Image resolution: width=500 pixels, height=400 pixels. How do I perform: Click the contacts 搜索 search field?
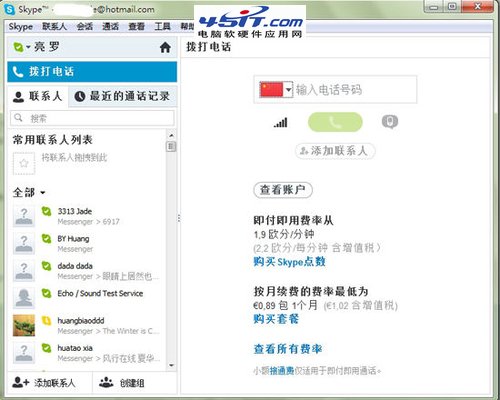click(92, 118)
